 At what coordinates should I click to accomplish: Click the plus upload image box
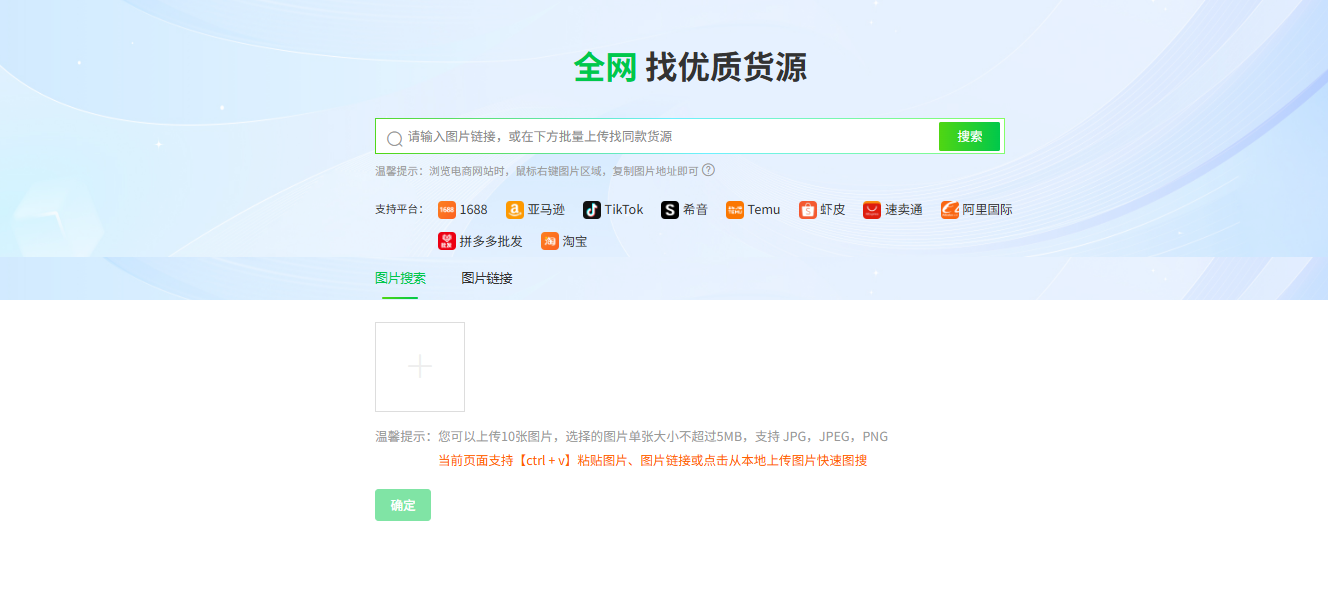[419, 366]
